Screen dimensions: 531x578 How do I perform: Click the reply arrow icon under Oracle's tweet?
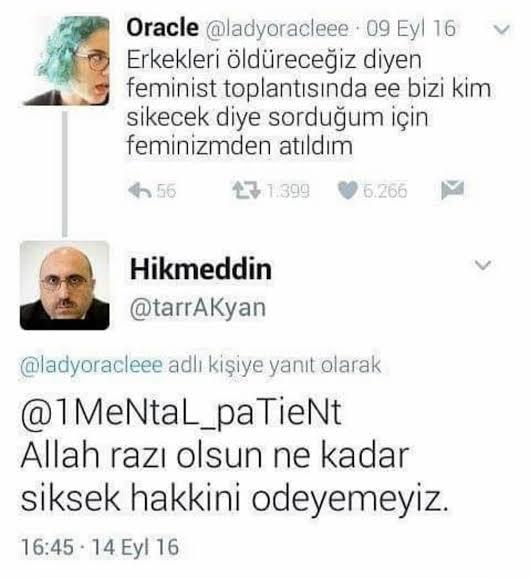(x=140, y=191)
